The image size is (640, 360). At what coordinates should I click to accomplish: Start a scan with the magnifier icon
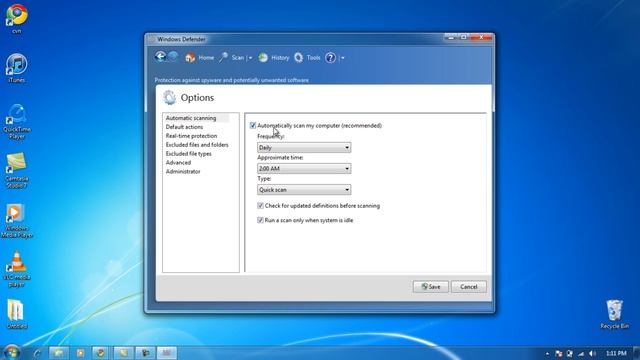(223, 58)
